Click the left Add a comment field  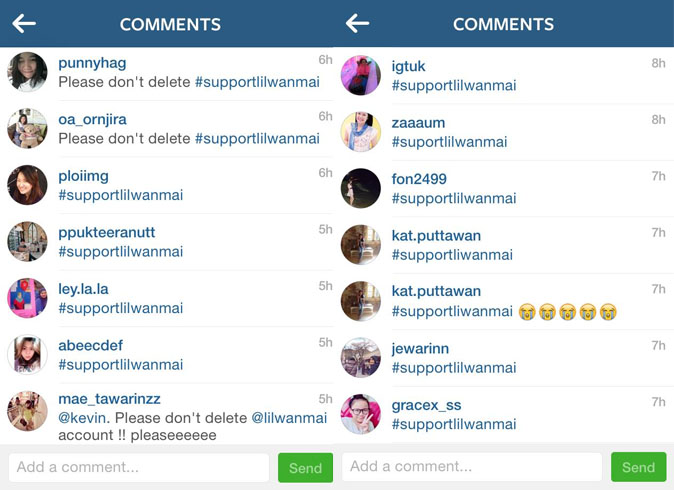coord(139,467)
